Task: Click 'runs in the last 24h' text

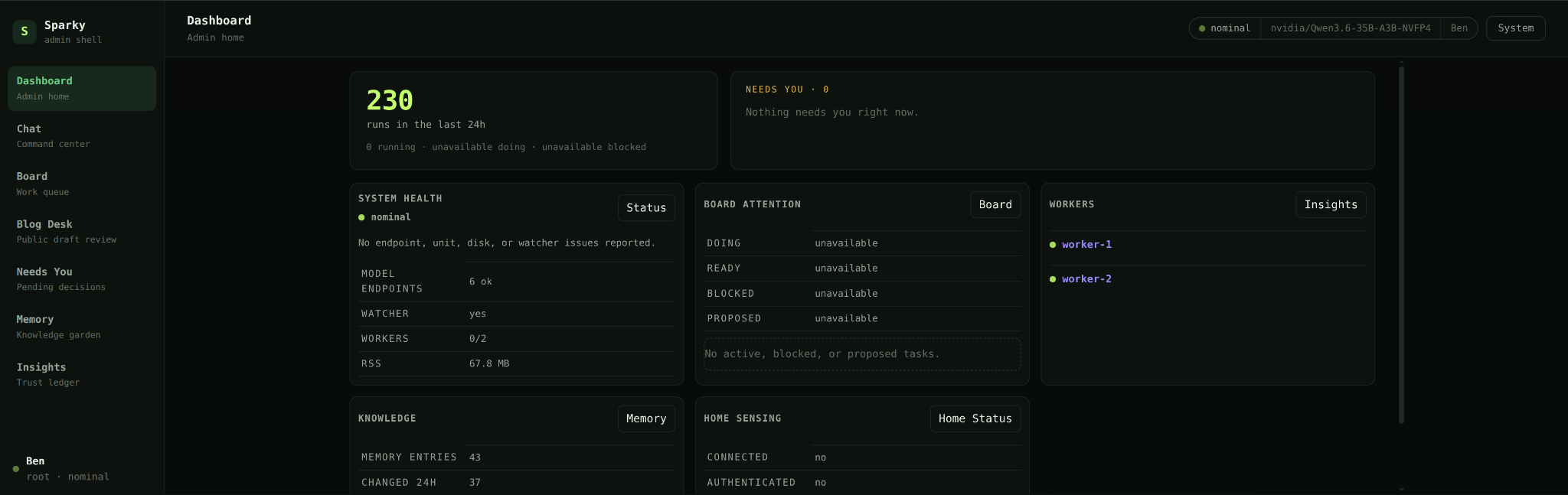Action: pyautogui.click(x=426, y=125)
